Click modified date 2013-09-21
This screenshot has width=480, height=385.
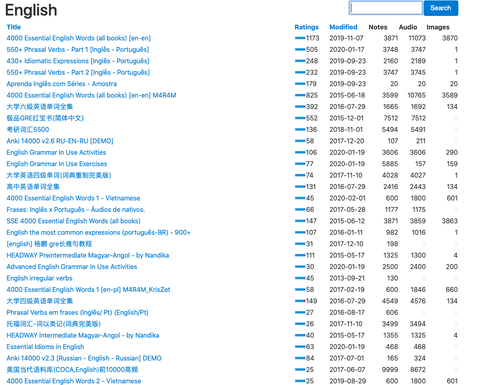pos(347,278)
